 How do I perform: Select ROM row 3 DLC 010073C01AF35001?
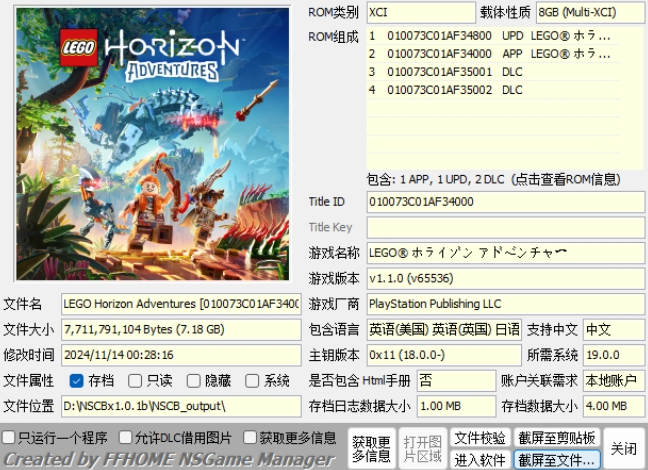494,72
